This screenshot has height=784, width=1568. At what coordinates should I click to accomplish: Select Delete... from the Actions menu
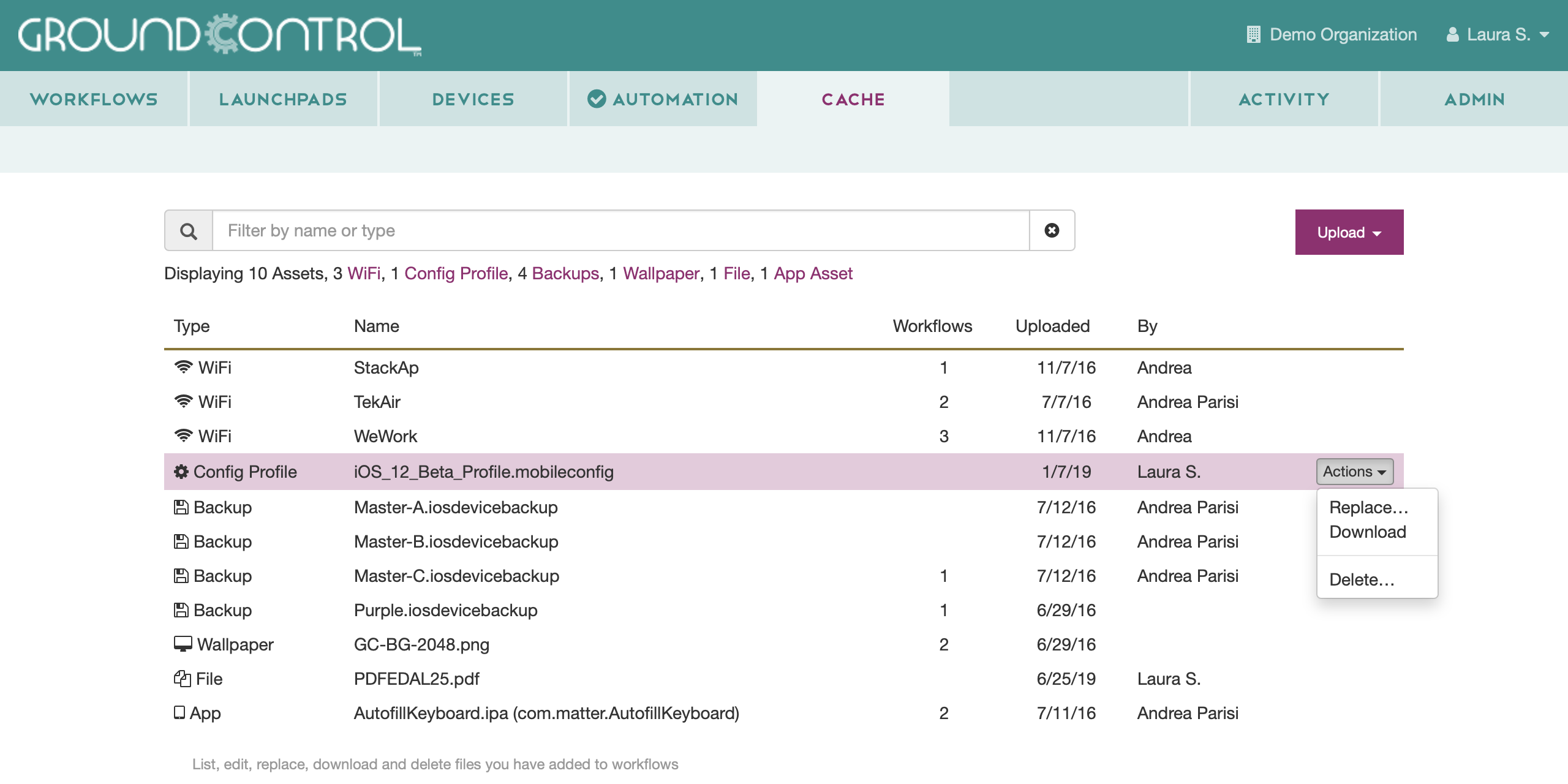pos(1361,579)
